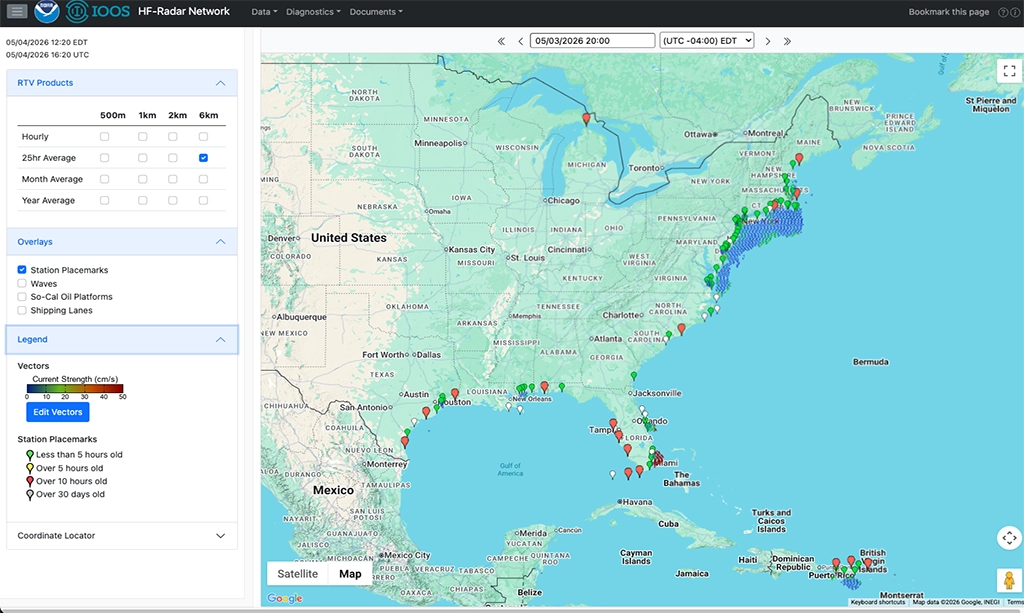Step back one time interval
The width and height of the screenshot is (1024, 613).
[x=520, y=41]
